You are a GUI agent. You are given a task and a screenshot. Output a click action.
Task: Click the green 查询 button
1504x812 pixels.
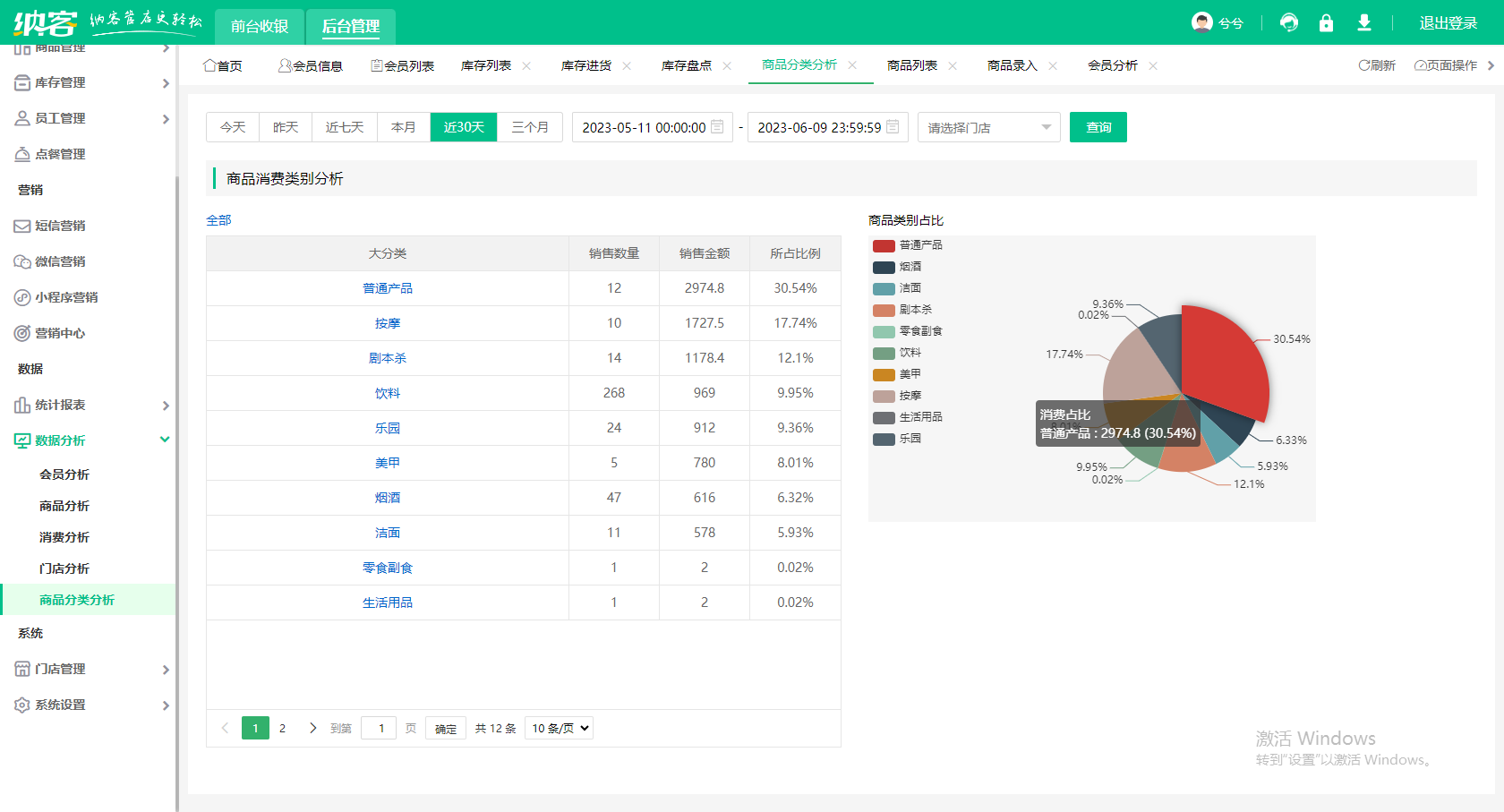(1098, 127)
